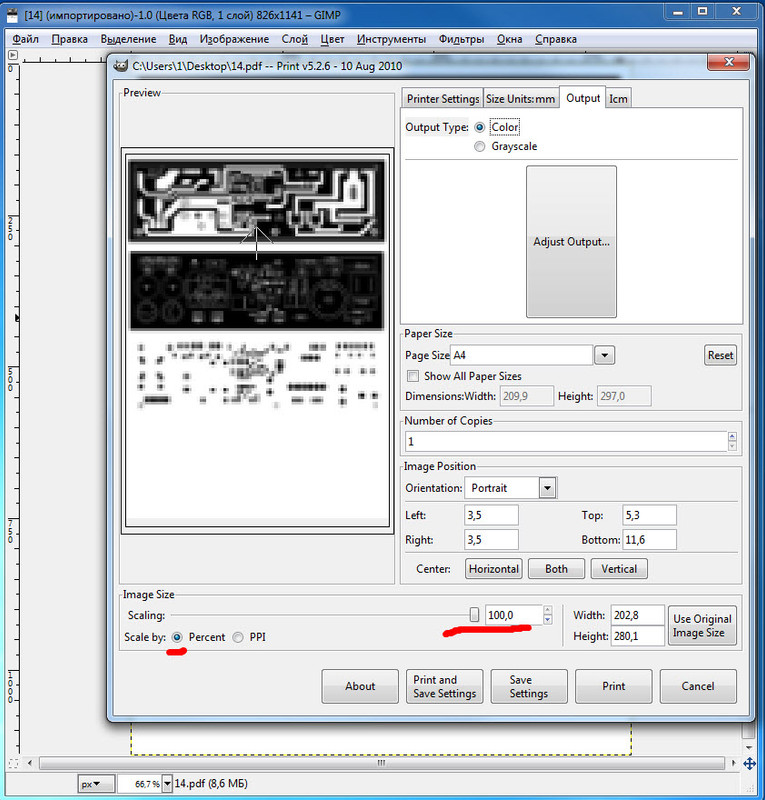Open the Слой menu
The image size is (765, 800).
click(294, 39)
